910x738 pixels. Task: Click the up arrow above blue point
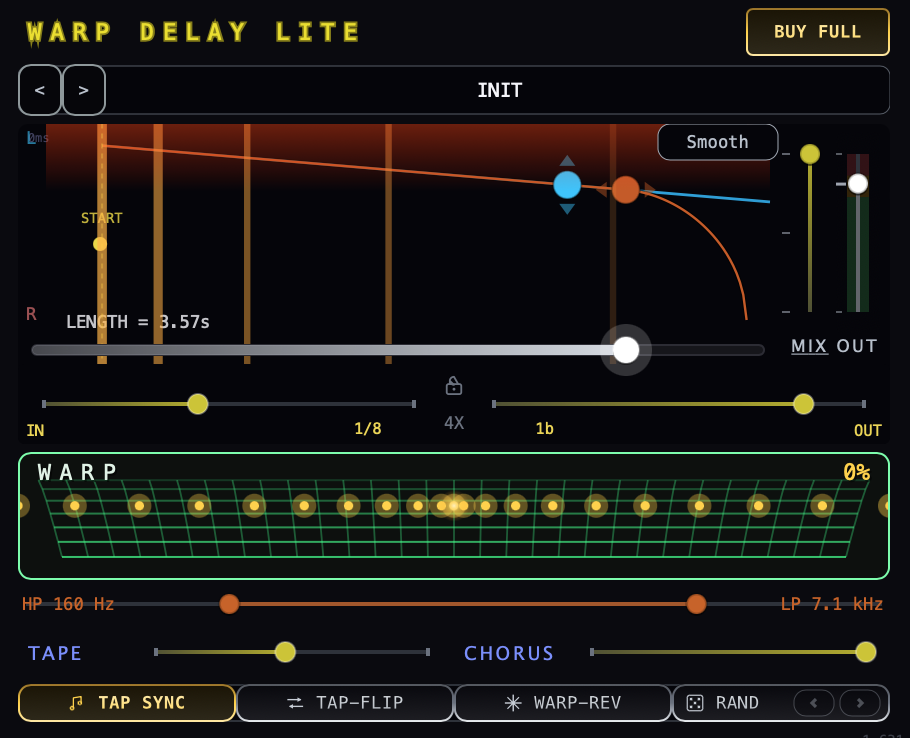pyautogui.click(x=567, y=161)
